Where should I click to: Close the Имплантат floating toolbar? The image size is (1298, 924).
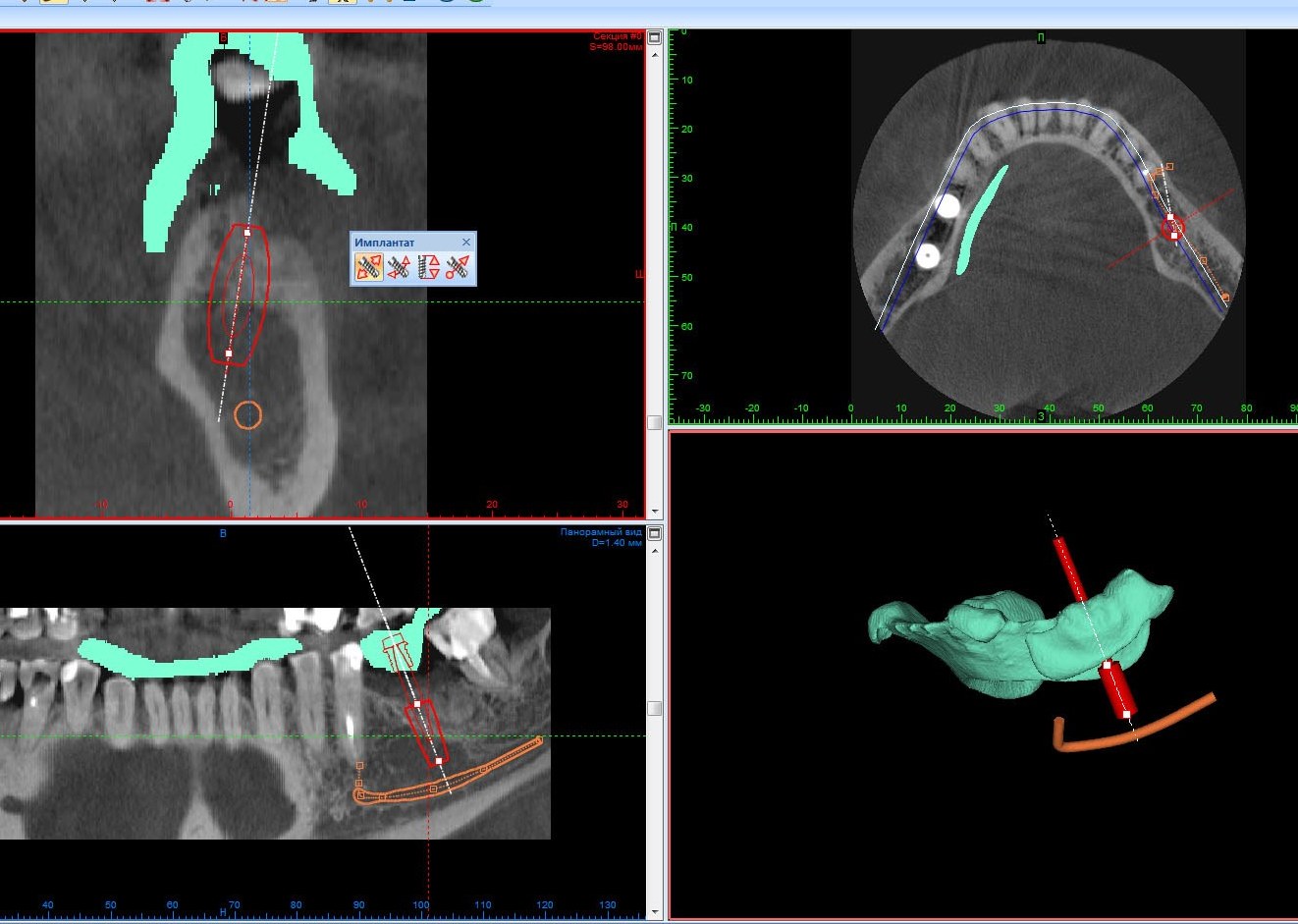pyautogui.click(x=466, y=243)
